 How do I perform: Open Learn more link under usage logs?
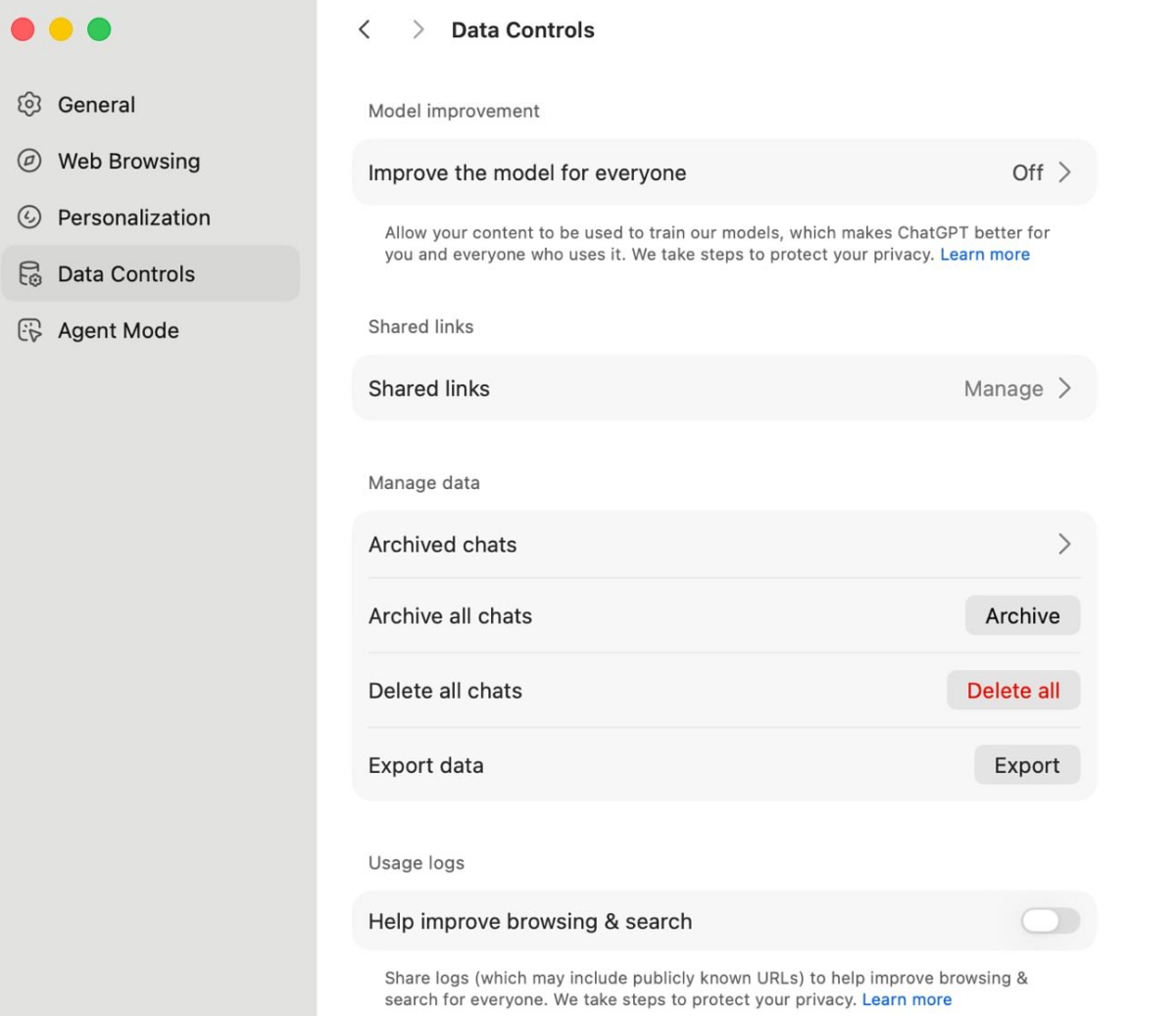pyautogui.click(x=906, y=999)
